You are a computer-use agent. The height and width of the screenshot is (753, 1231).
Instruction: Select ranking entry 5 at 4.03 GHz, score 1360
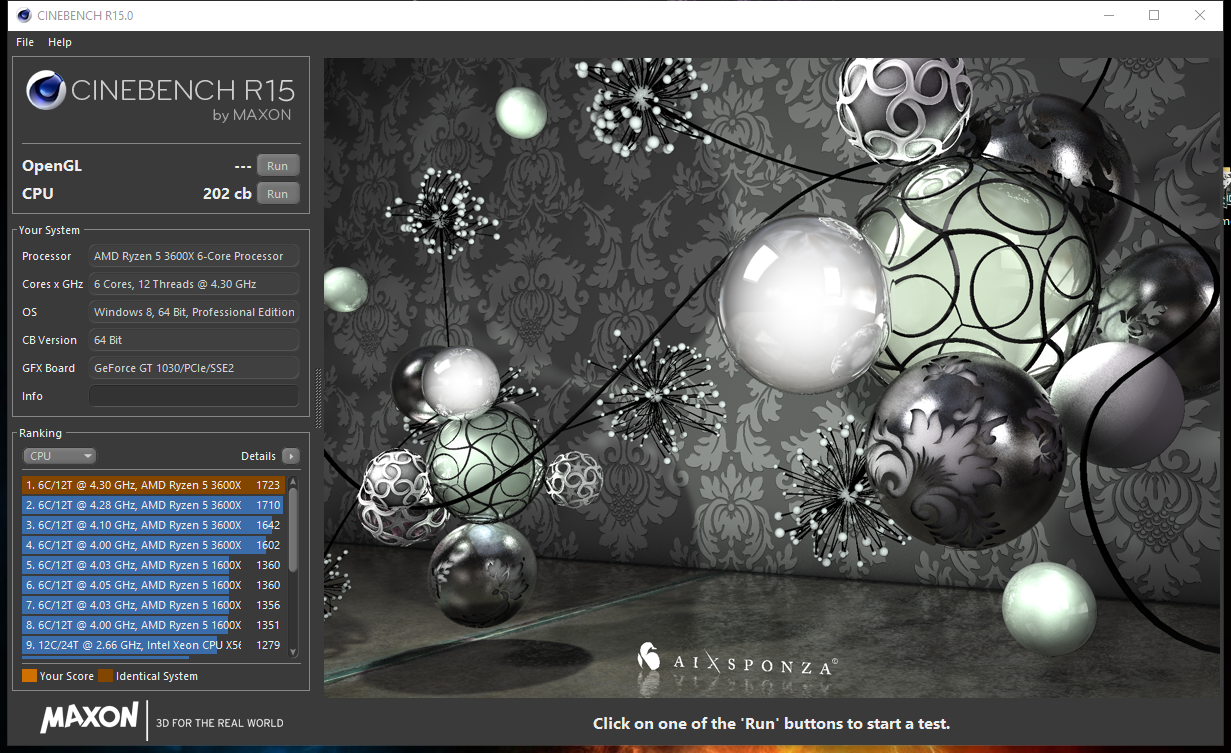pos(153,565)
